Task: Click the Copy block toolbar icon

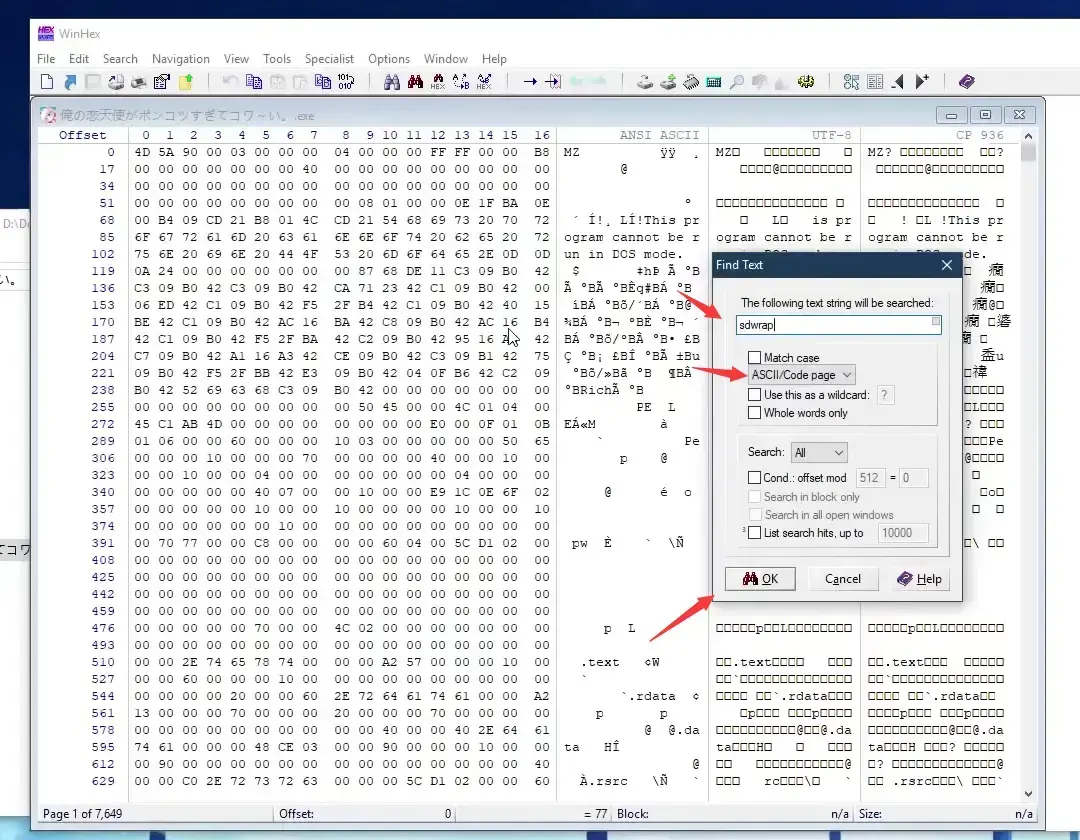Action: [253, 82]
